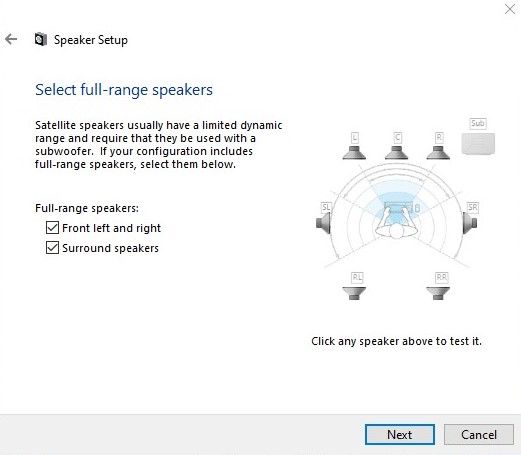Click the subwoofer icon in diagram
521x455 pixels.
coord(478,144)
